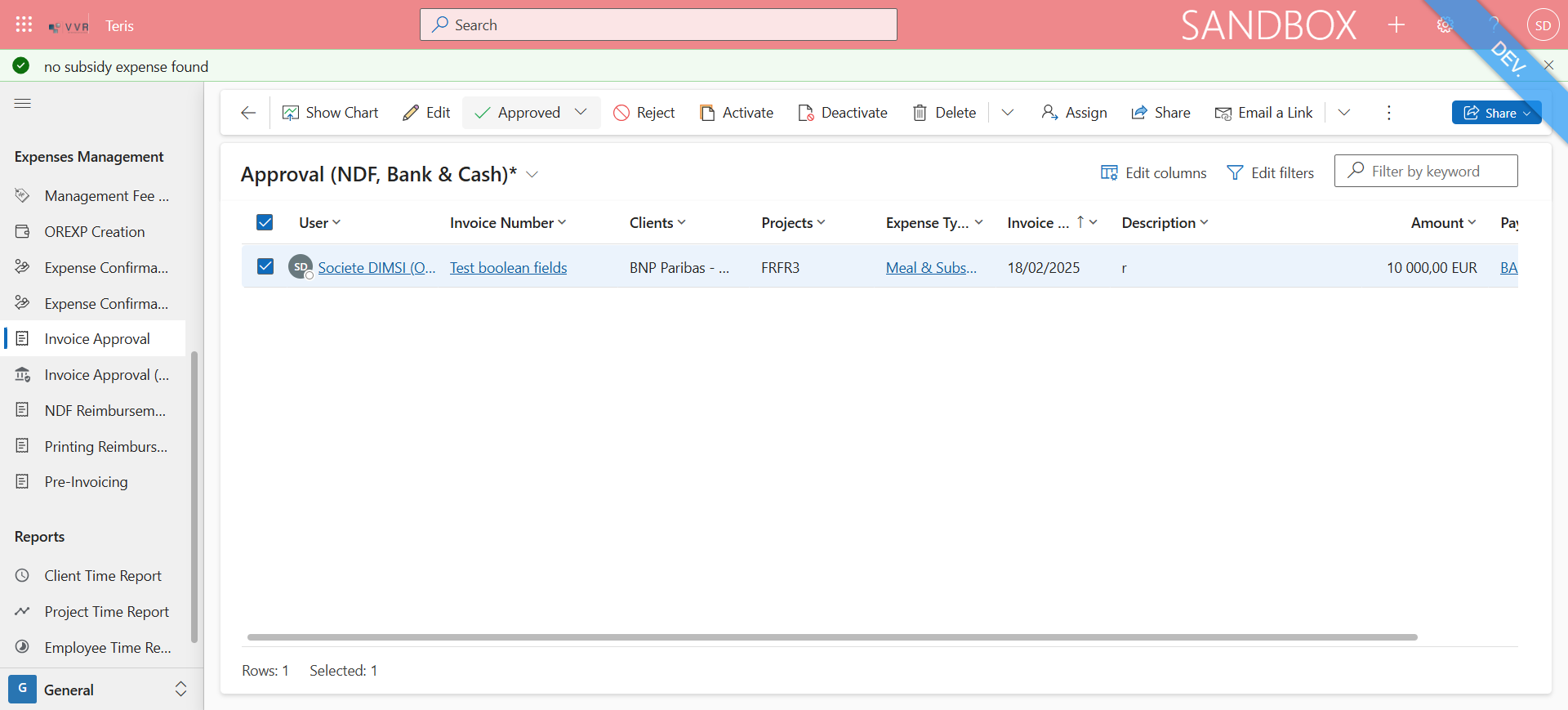Open Client Time Report
1568x710 pixels.
93,576
